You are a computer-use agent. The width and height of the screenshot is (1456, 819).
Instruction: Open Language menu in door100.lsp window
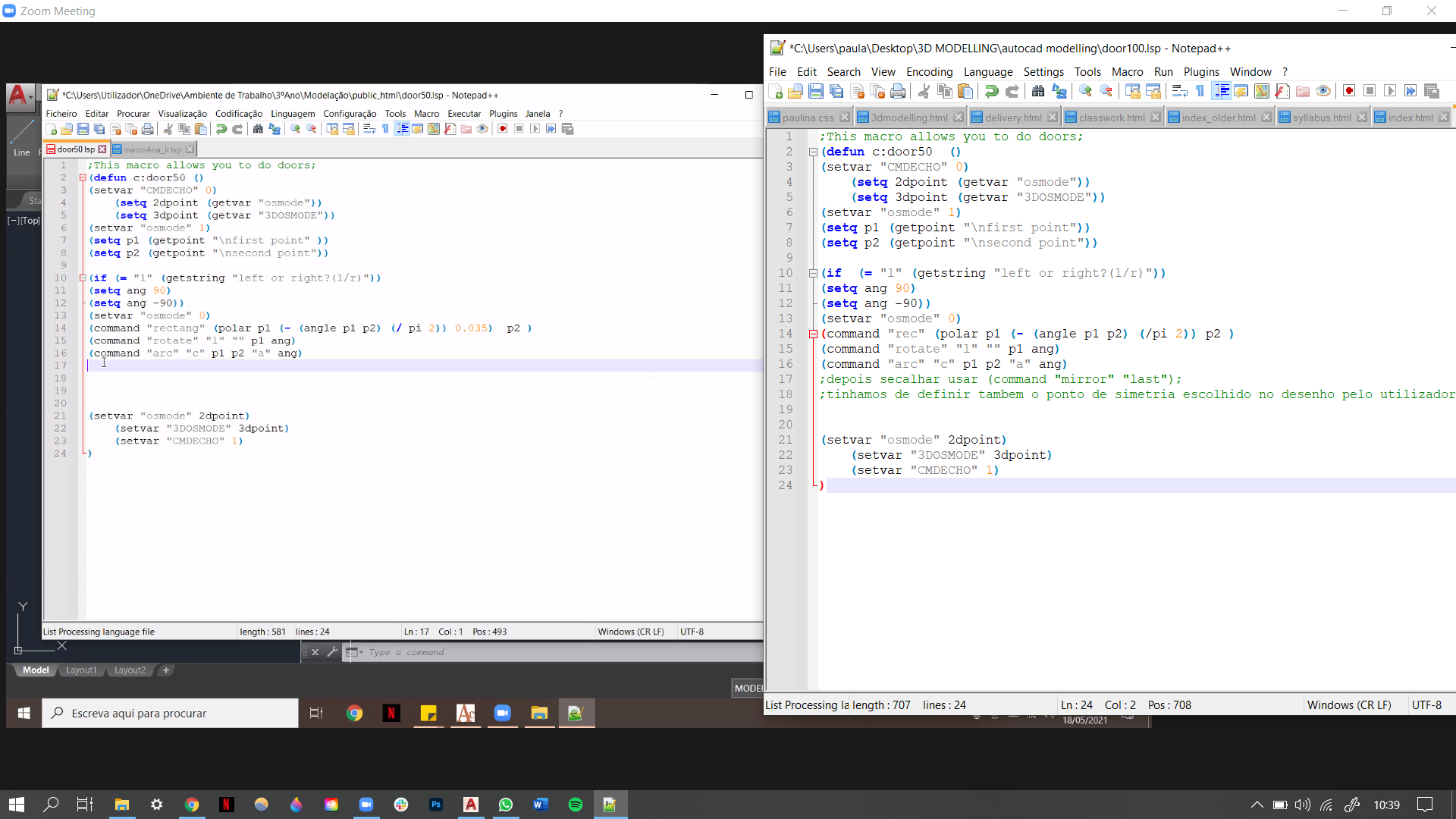tap(987, 72)
